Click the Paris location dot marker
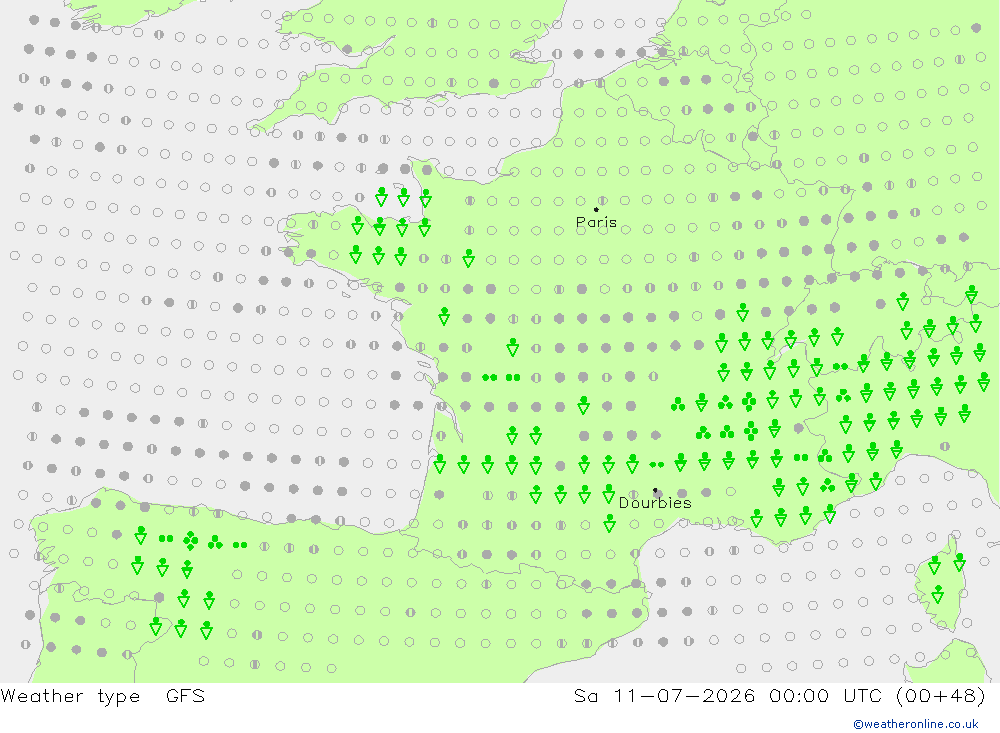 pyautogui.click(x=596, y=209)
